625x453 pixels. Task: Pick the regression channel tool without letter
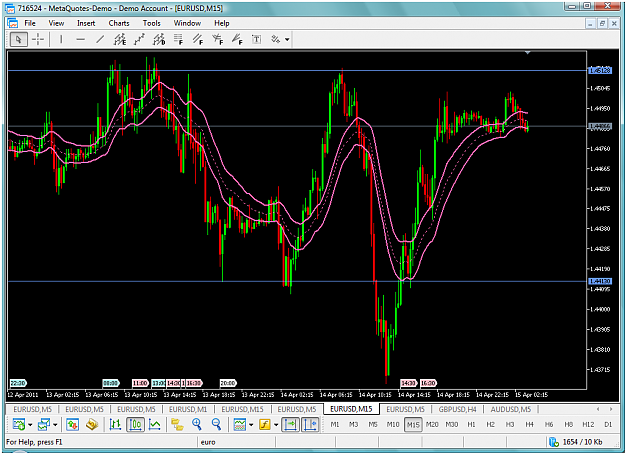[x=139, y=39]
